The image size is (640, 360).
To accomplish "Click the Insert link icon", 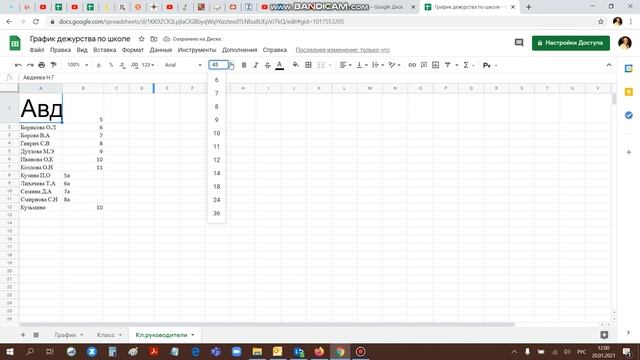I will (x=412, y=65).
